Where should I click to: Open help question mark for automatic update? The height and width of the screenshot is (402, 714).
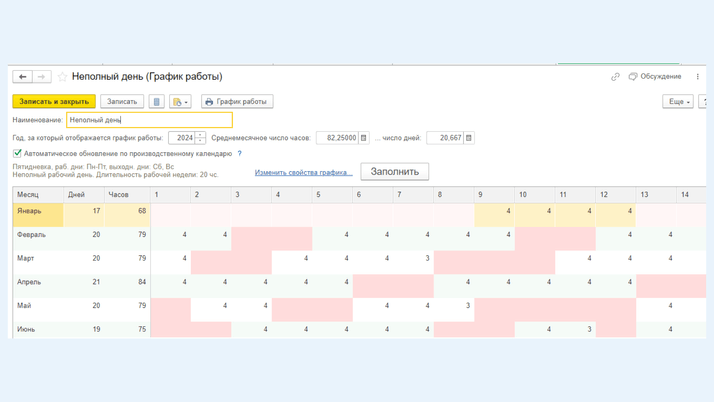click(240, 153)
